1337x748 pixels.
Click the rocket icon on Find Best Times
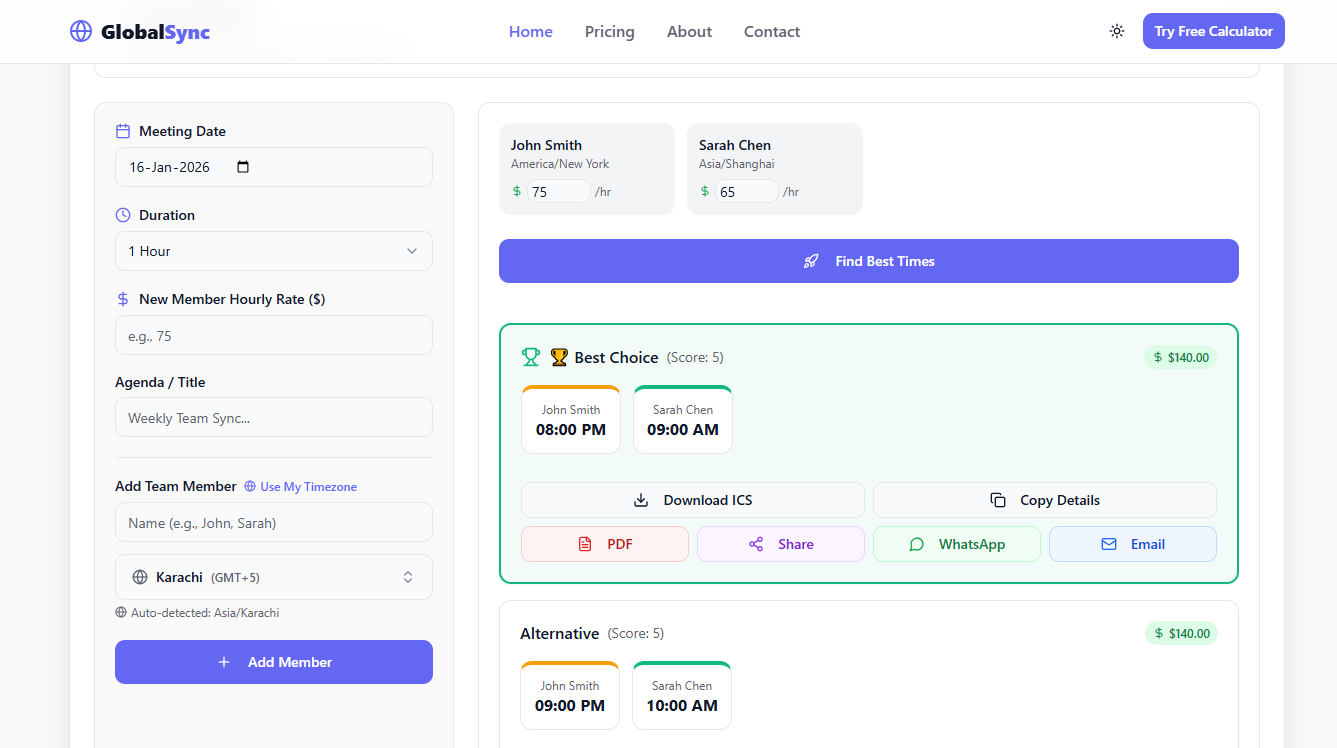tap(811, 260)
